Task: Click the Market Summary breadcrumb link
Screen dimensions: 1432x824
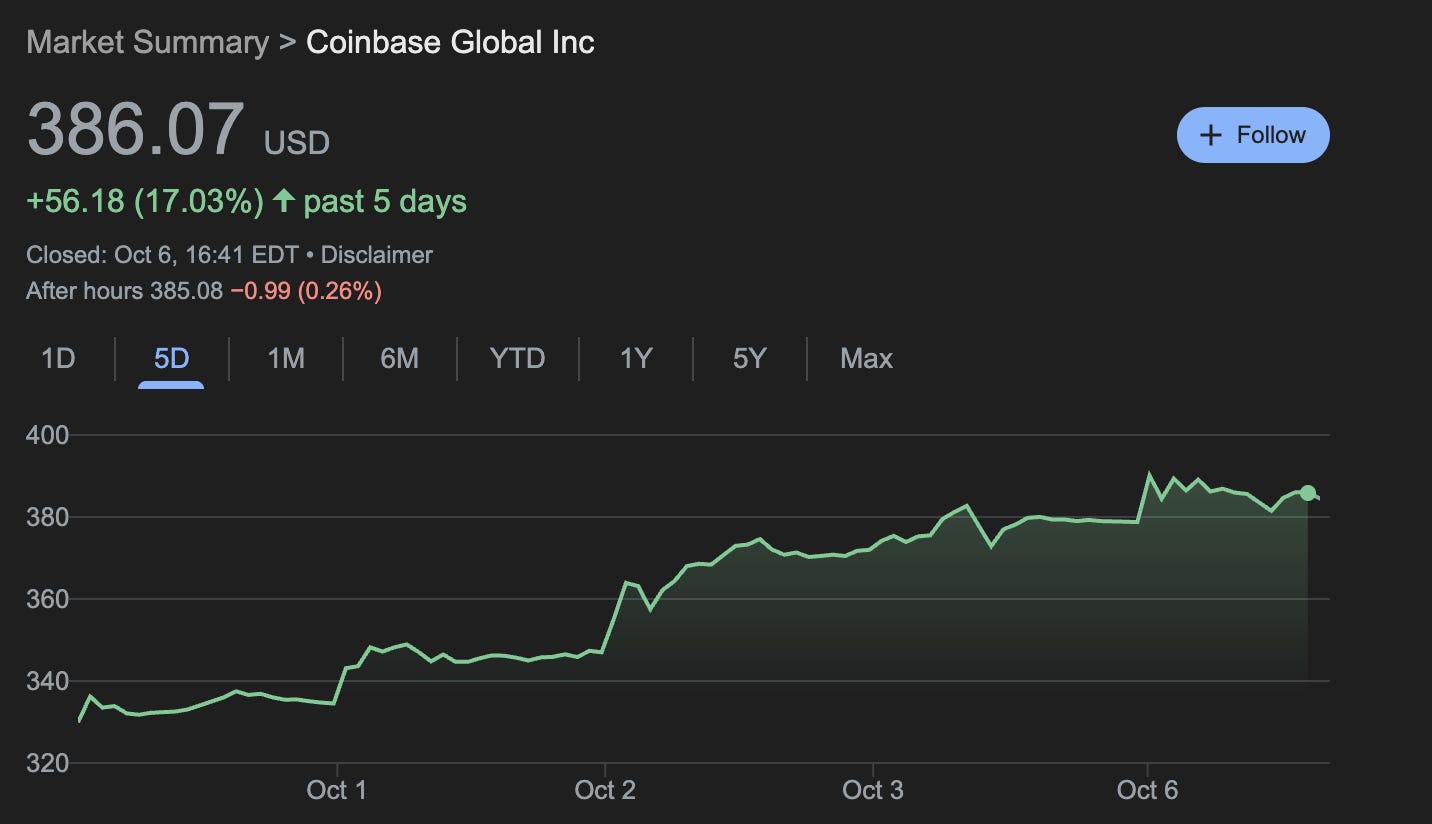Action: point(148,43)
